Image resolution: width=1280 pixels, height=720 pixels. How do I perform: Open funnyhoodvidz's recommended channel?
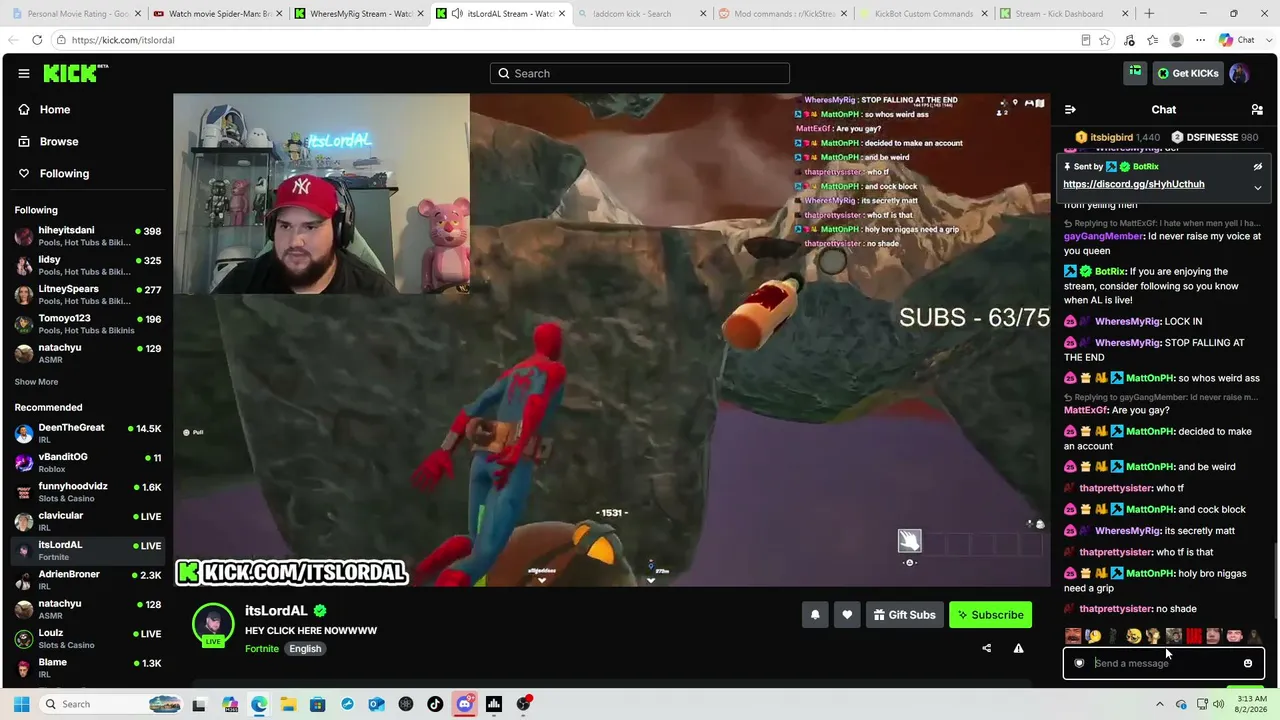tap(86, 492)
